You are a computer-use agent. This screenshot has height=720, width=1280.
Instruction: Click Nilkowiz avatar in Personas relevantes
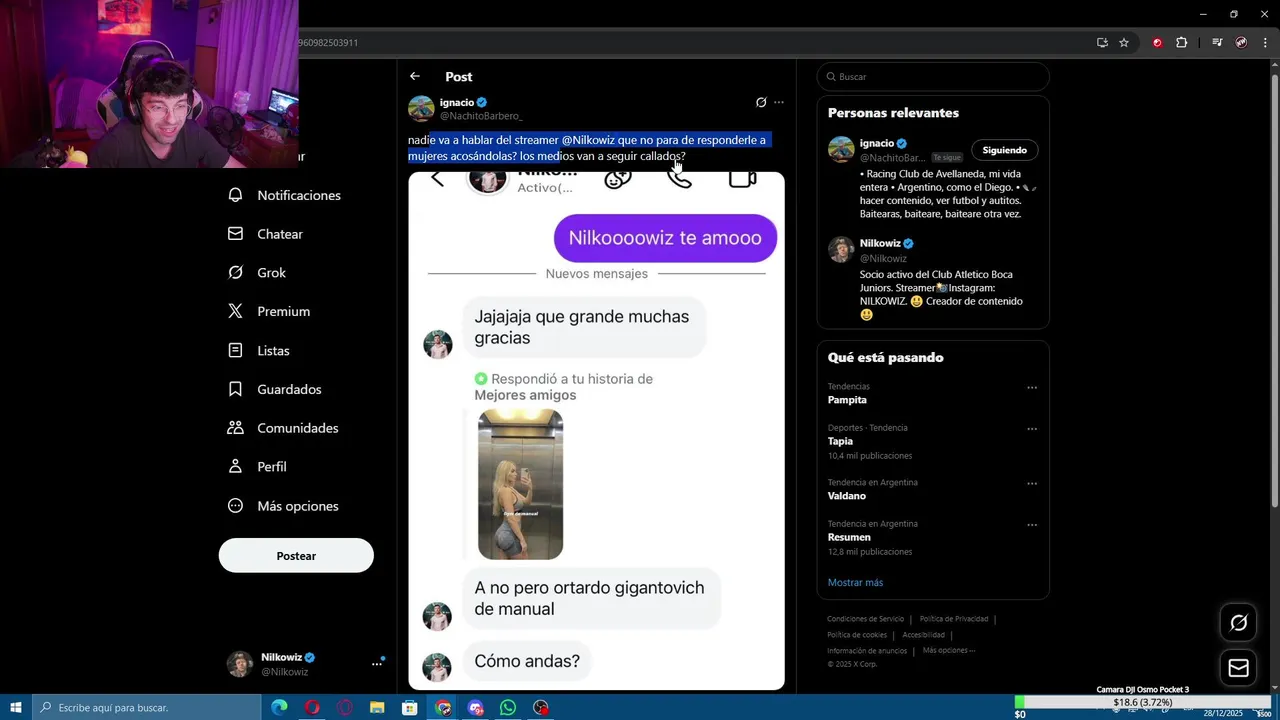[841, 249]
